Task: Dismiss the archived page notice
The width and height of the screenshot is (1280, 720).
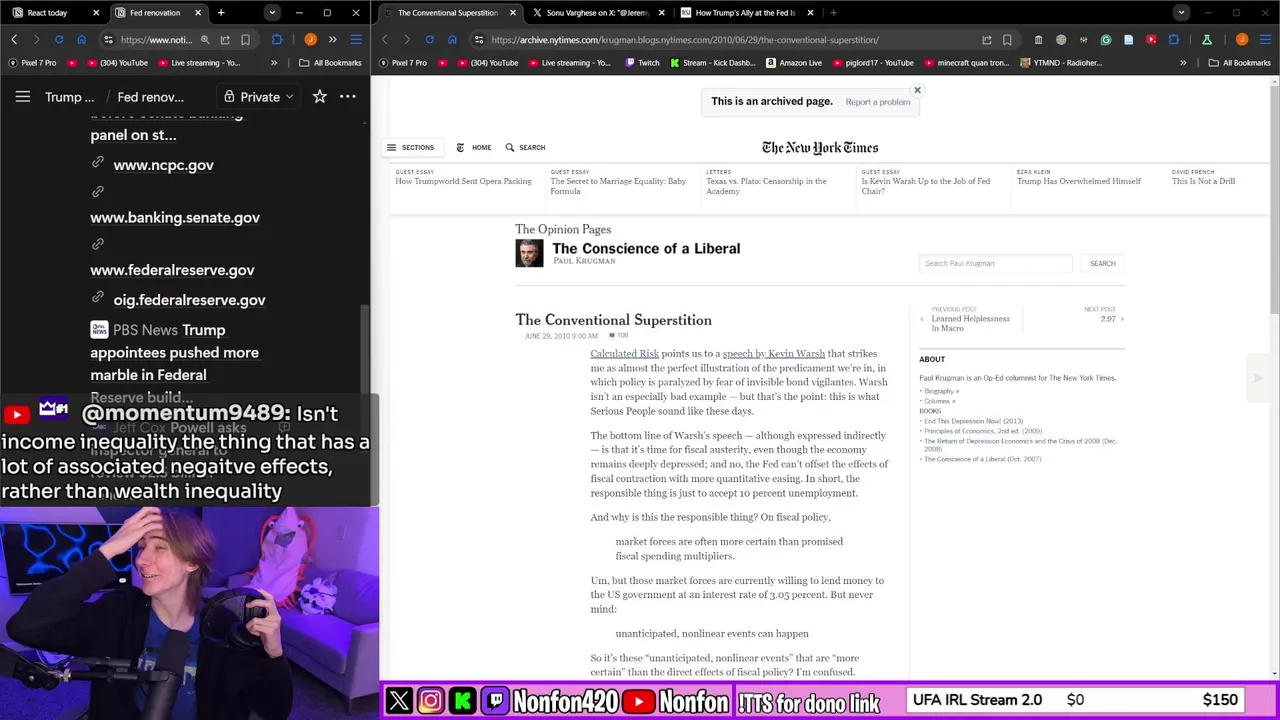Action: [917, 90]
